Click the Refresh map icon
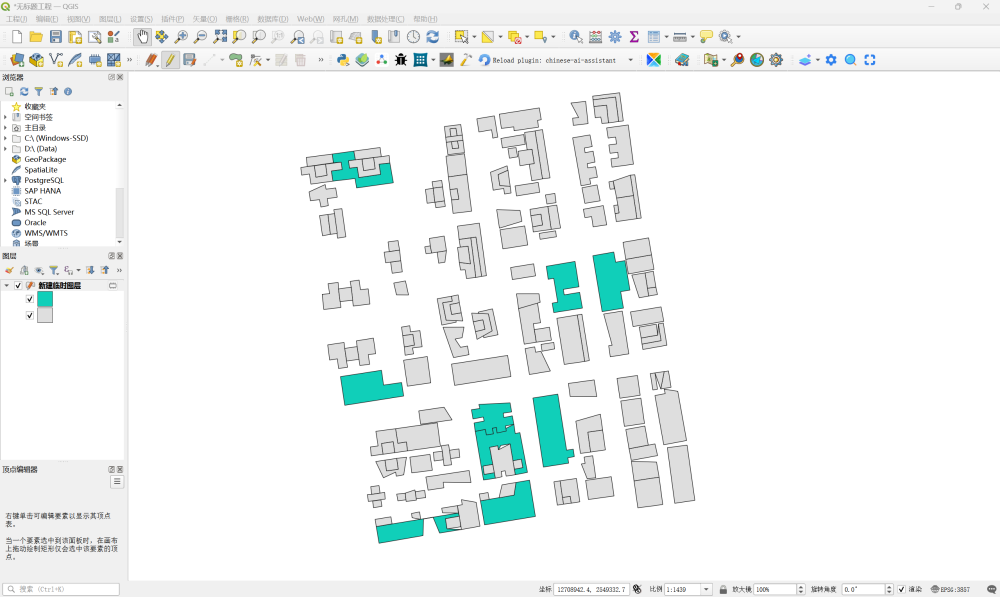This screenshot has width=1000, height=597. [x=432, y=37]
